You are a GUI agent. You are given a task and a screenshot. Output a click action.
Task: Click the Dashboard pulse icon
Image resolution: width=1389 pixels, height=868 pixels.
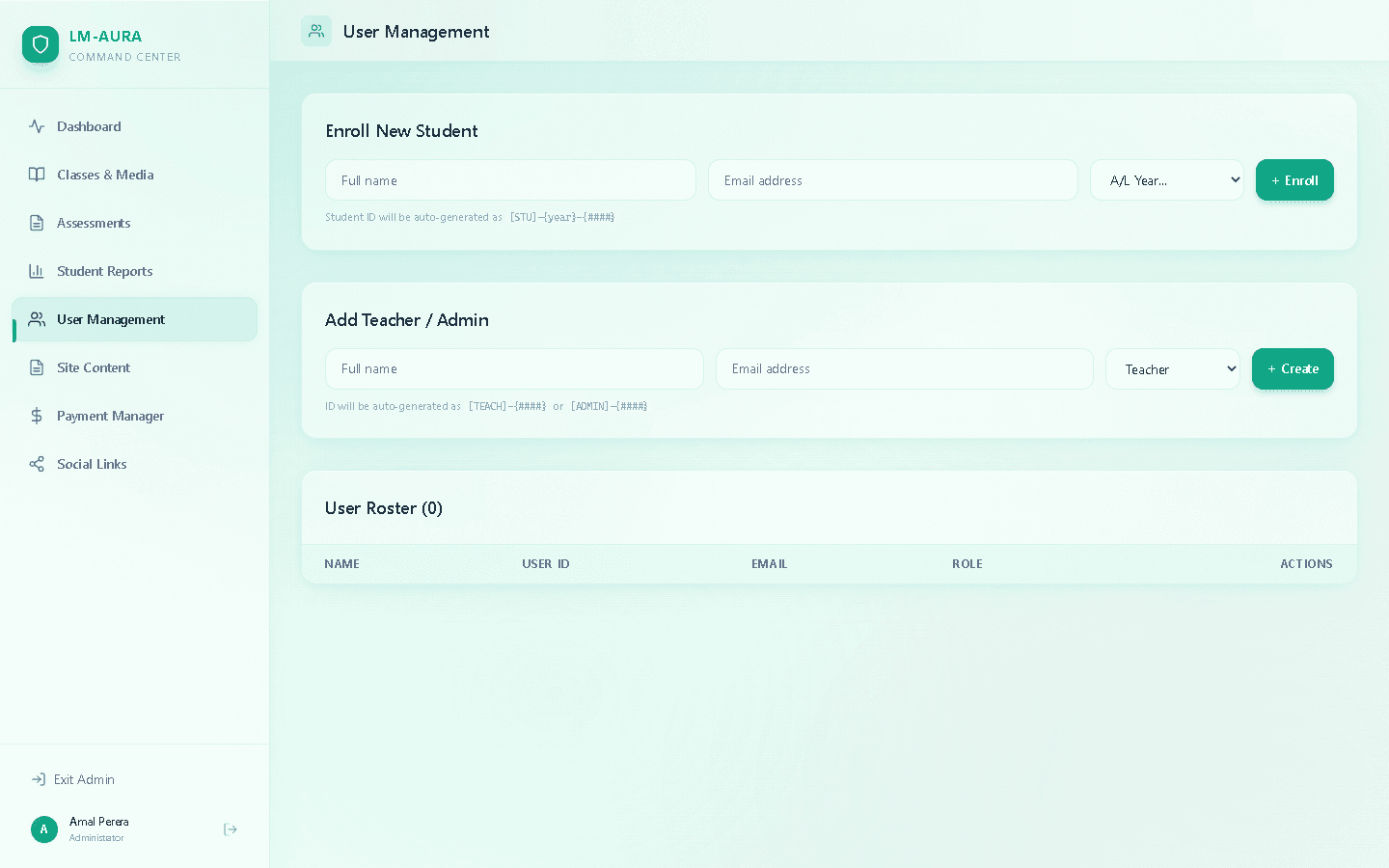pos(37,126)
